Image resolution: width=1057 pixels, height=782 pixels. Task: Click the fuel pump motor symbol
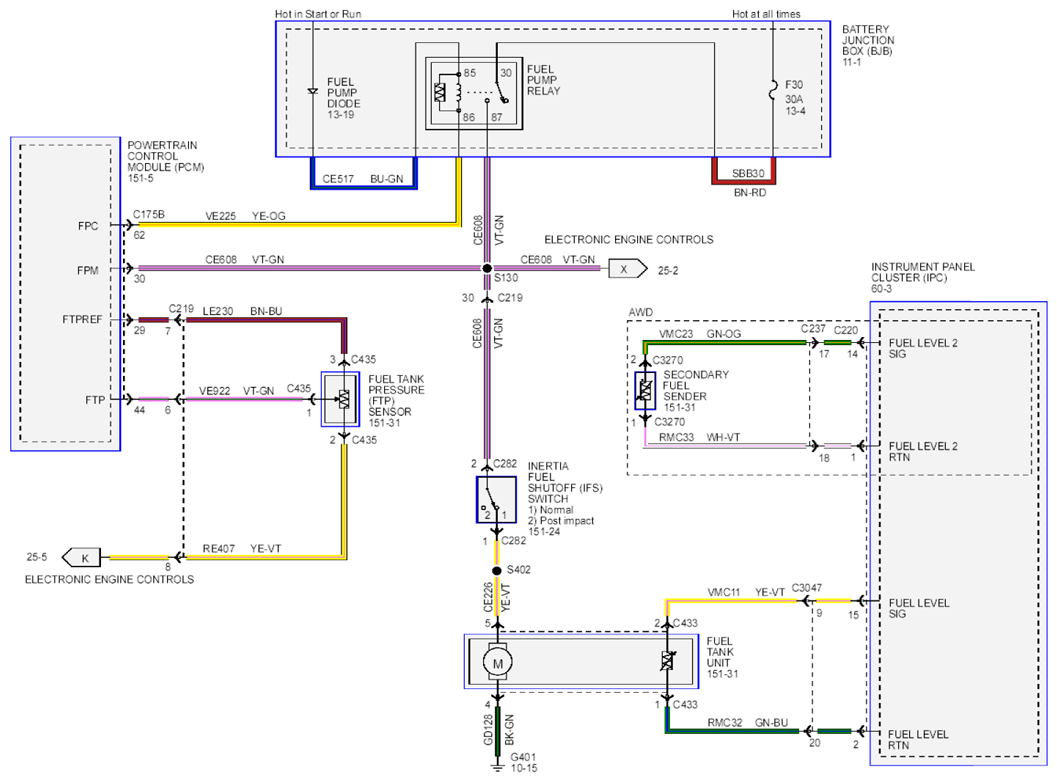tap(497, 663)
